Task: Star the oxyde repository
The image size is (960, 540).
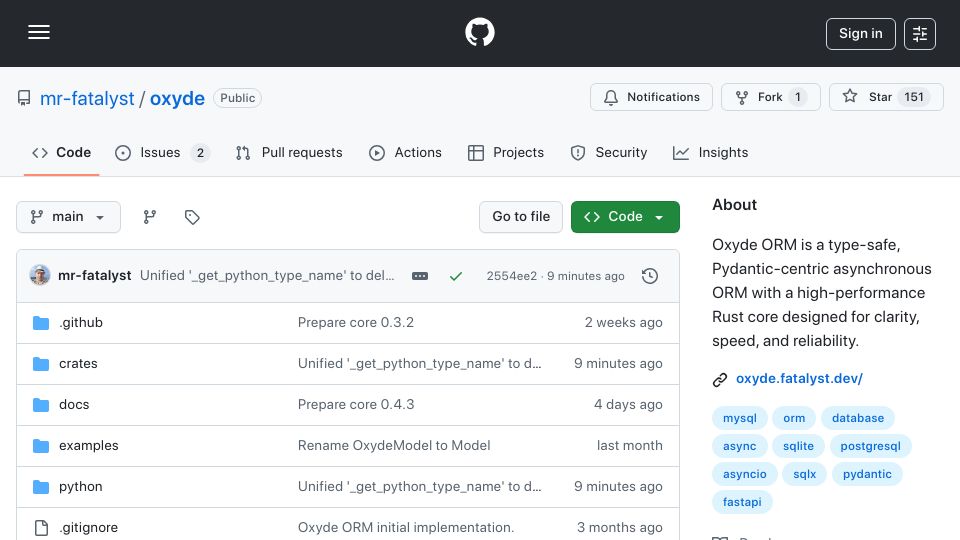Action: point(886,97)
